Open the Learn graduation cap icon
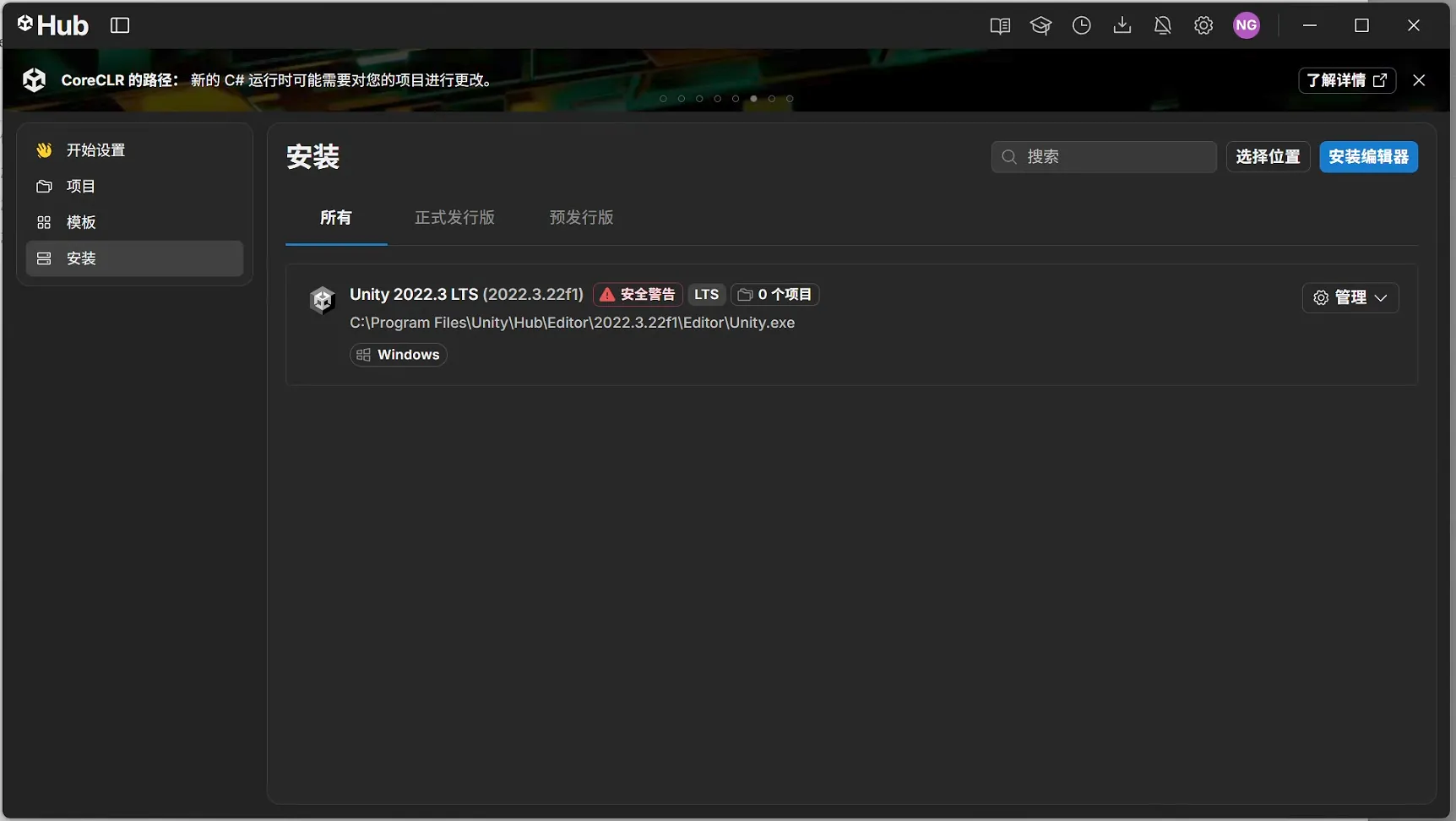 pos(1040,25)
